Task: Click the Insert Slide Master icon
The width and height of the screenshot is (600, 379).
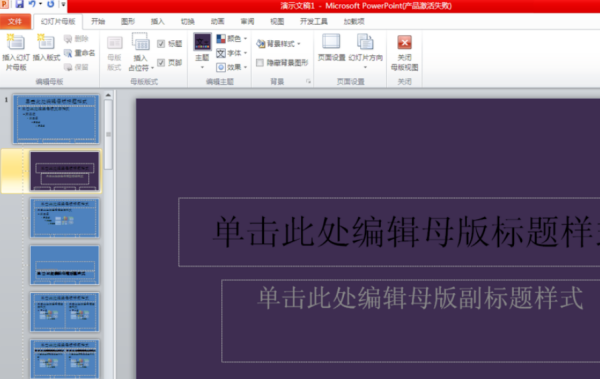Action: coord(16,42)
